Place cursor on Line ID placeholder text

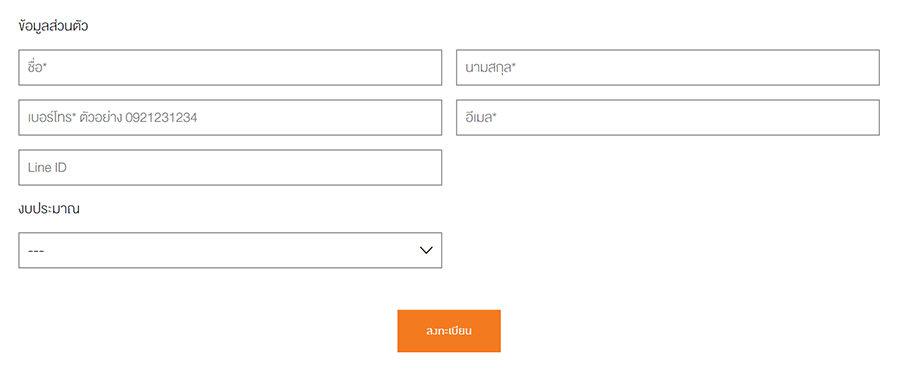(x=47, y=168)
